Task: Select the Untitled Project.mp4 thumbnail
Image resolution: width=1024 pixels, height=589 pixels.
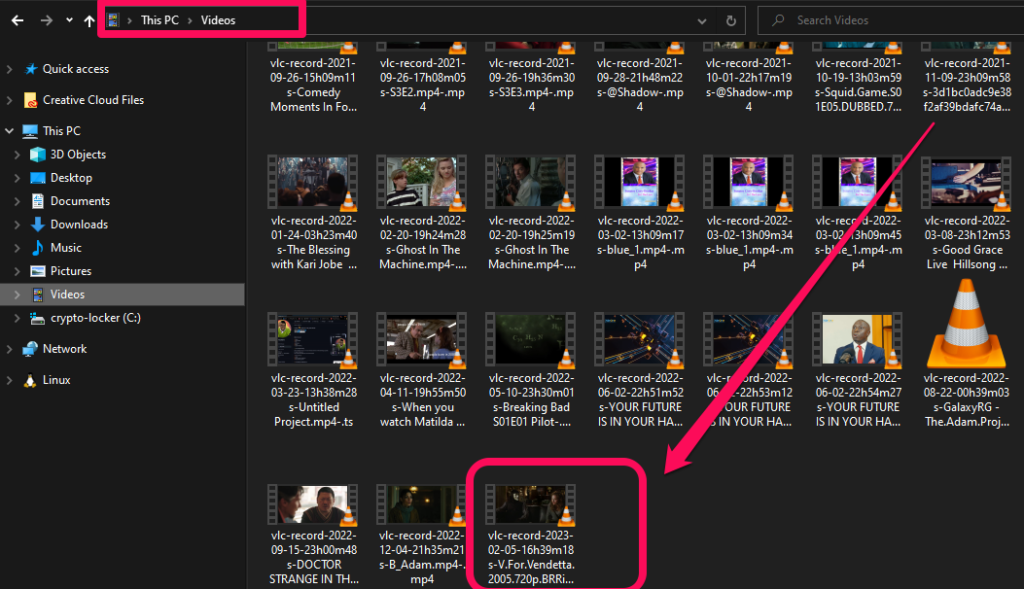Action: pos(313,340)
